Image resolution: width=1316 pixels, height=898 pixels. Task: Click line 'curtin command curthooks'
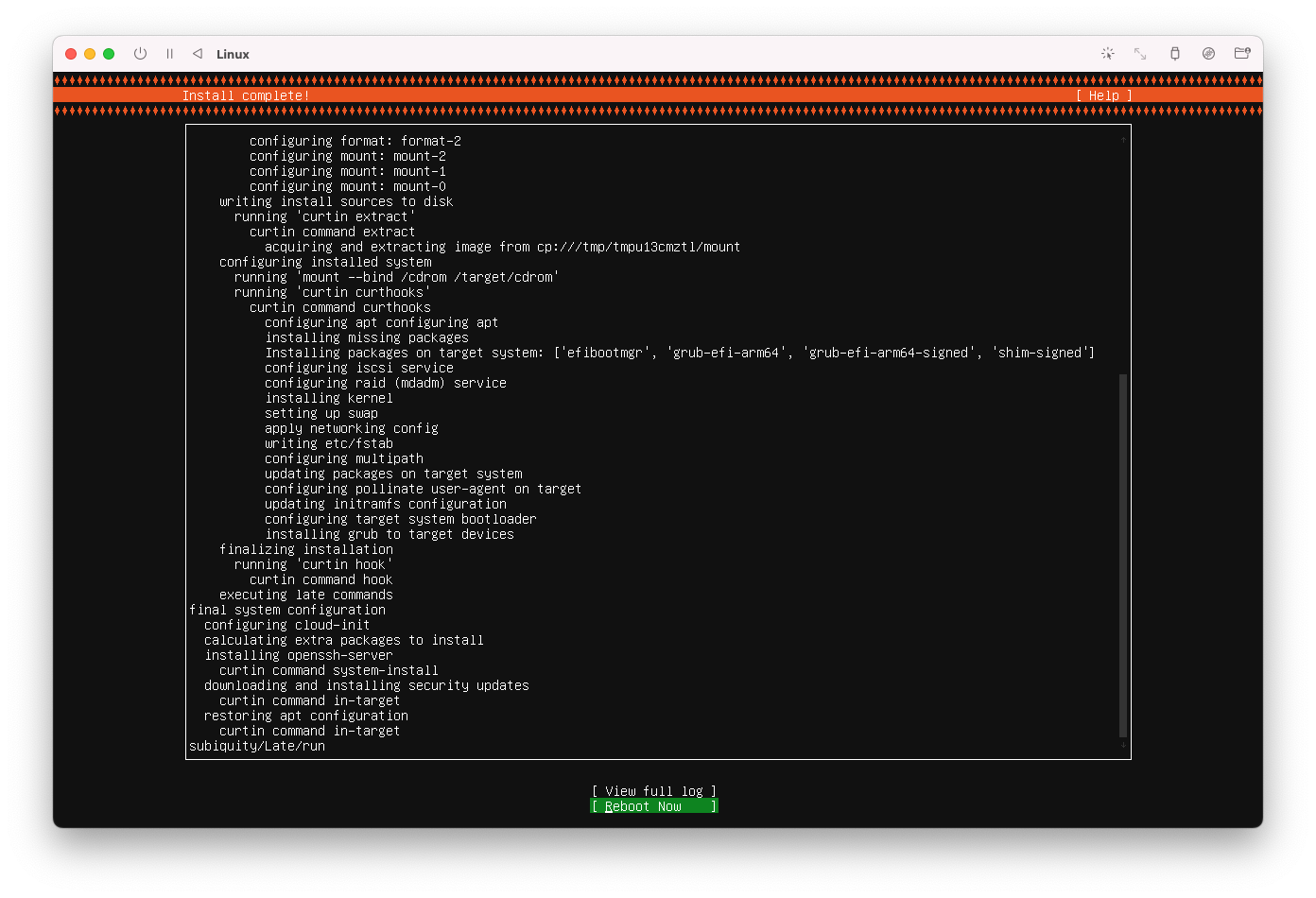340,307
